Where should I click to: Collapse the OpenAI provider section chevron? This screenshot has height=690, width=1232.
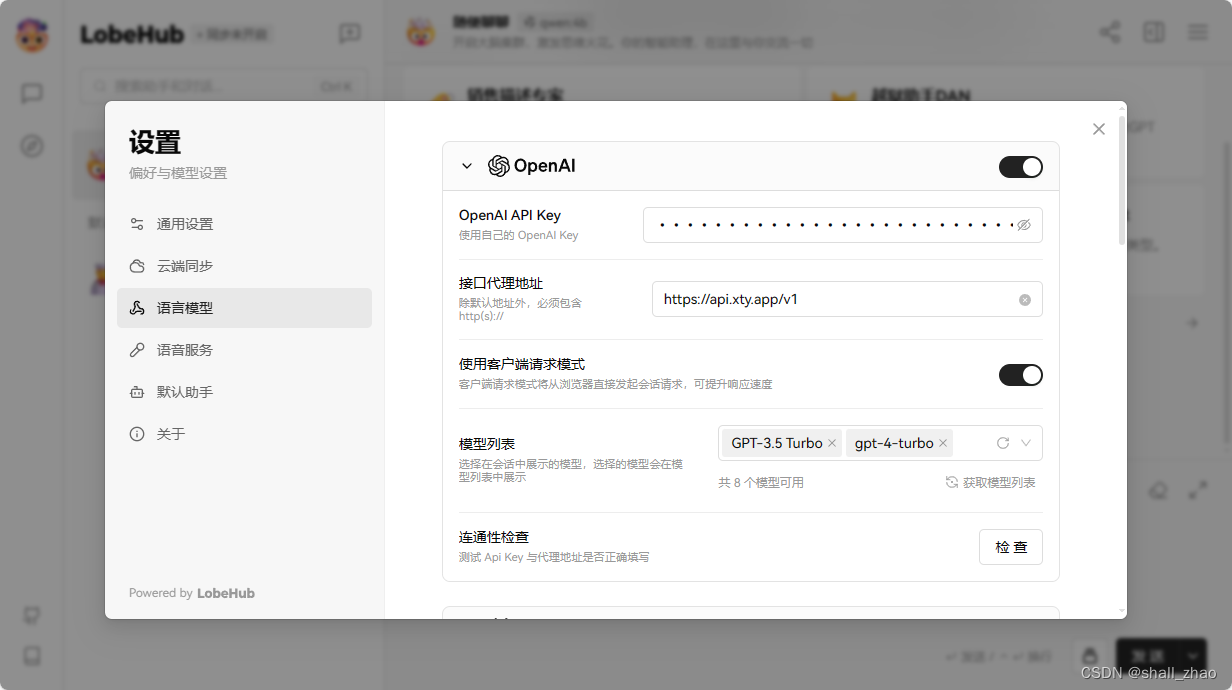(467, 166)
